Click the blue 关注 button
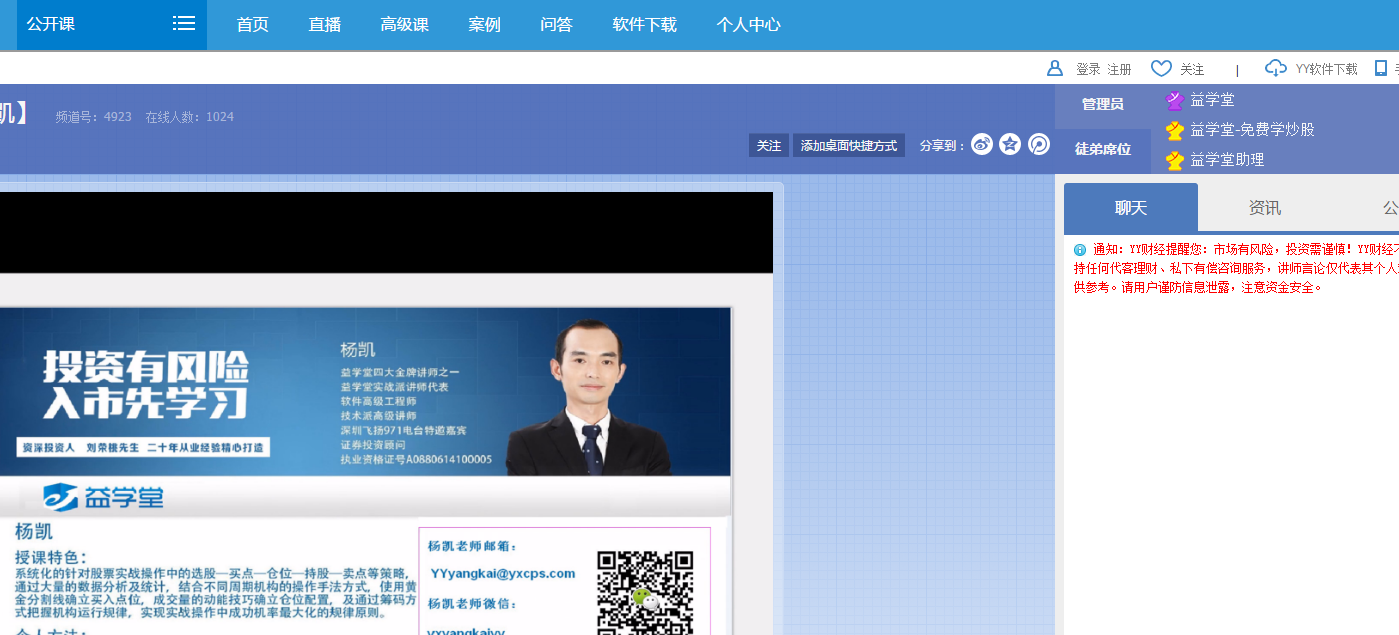 [x=769, y=146]
